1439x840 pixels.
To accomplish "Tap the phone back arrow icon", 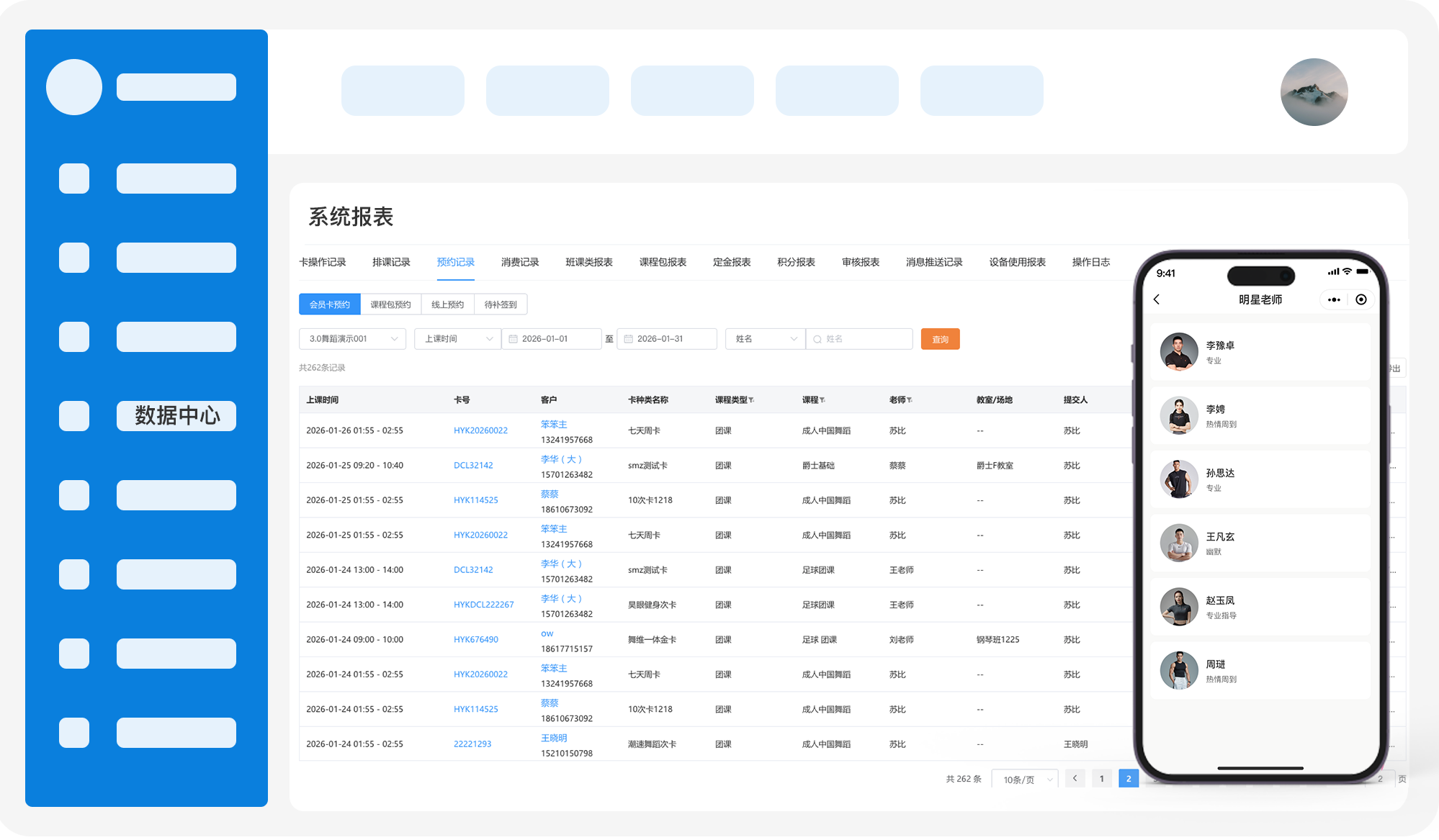I will [1157, 299].
